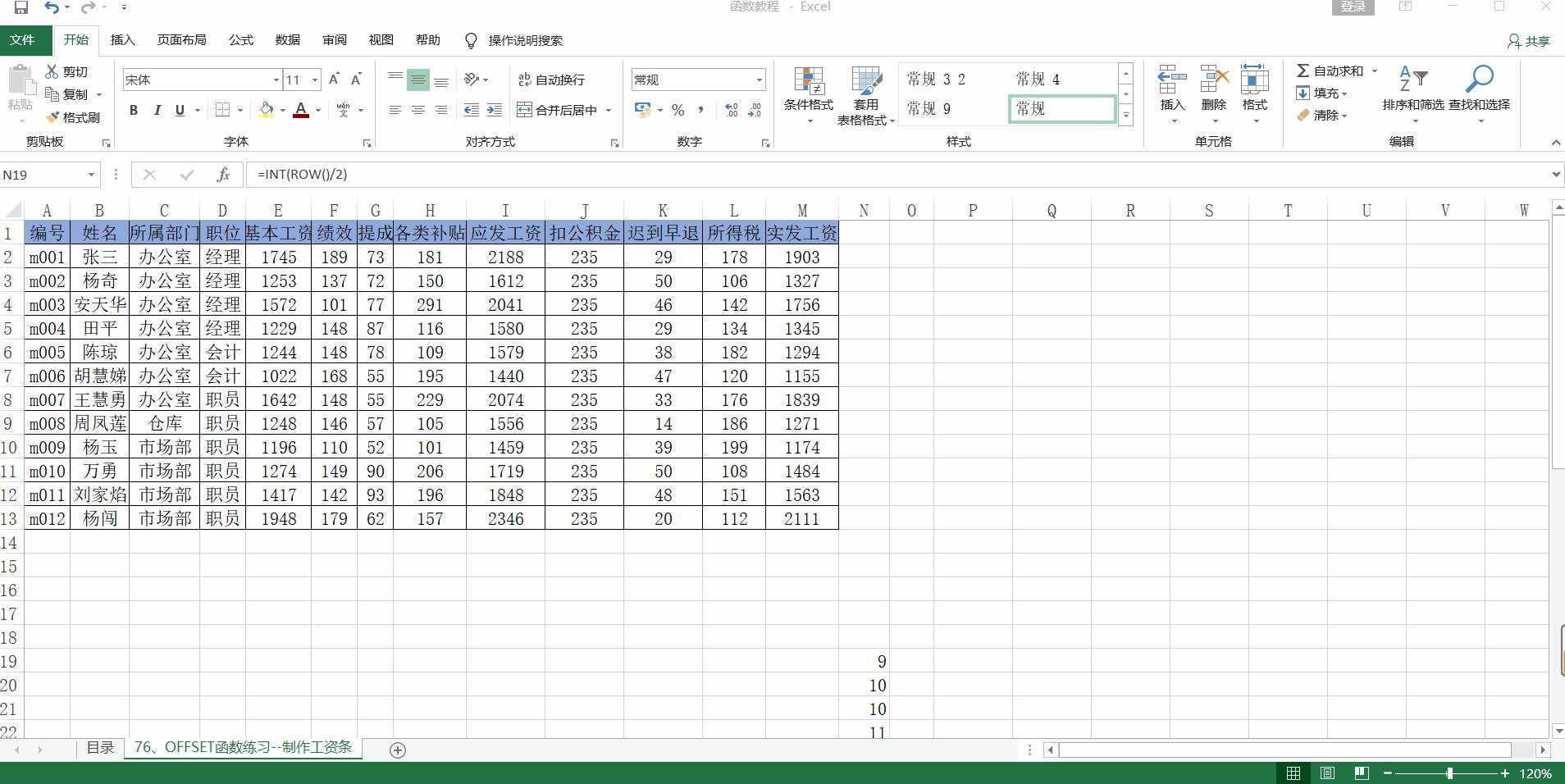The height and width of the screenshot is (784, 1565).
Task: Toggle Underline formatting
Action: 180,110
